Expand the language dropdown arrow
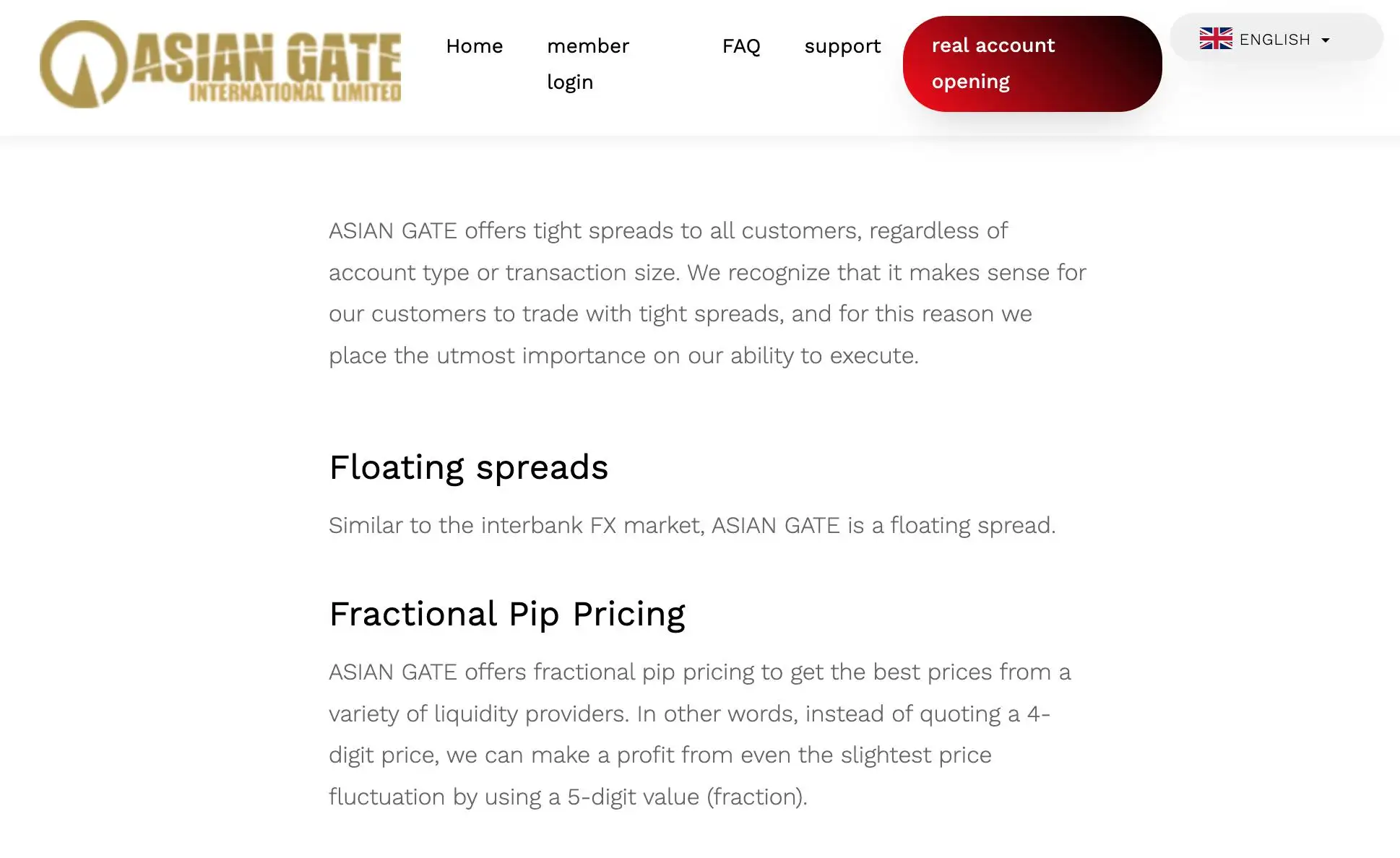This screenshot has height=858, width=1400. tap(1326, 40)
